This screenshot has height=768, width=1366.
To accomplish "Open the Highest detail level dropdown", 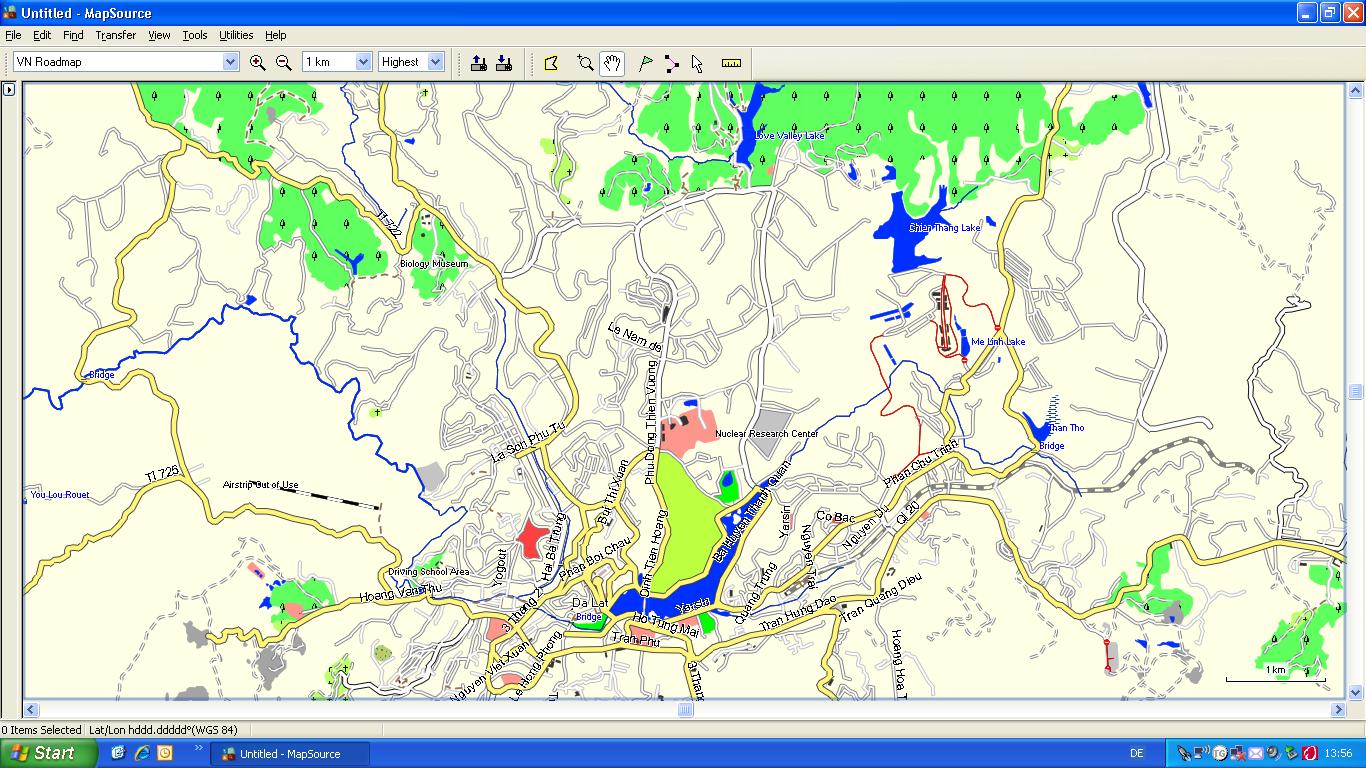I will (435, 62).
